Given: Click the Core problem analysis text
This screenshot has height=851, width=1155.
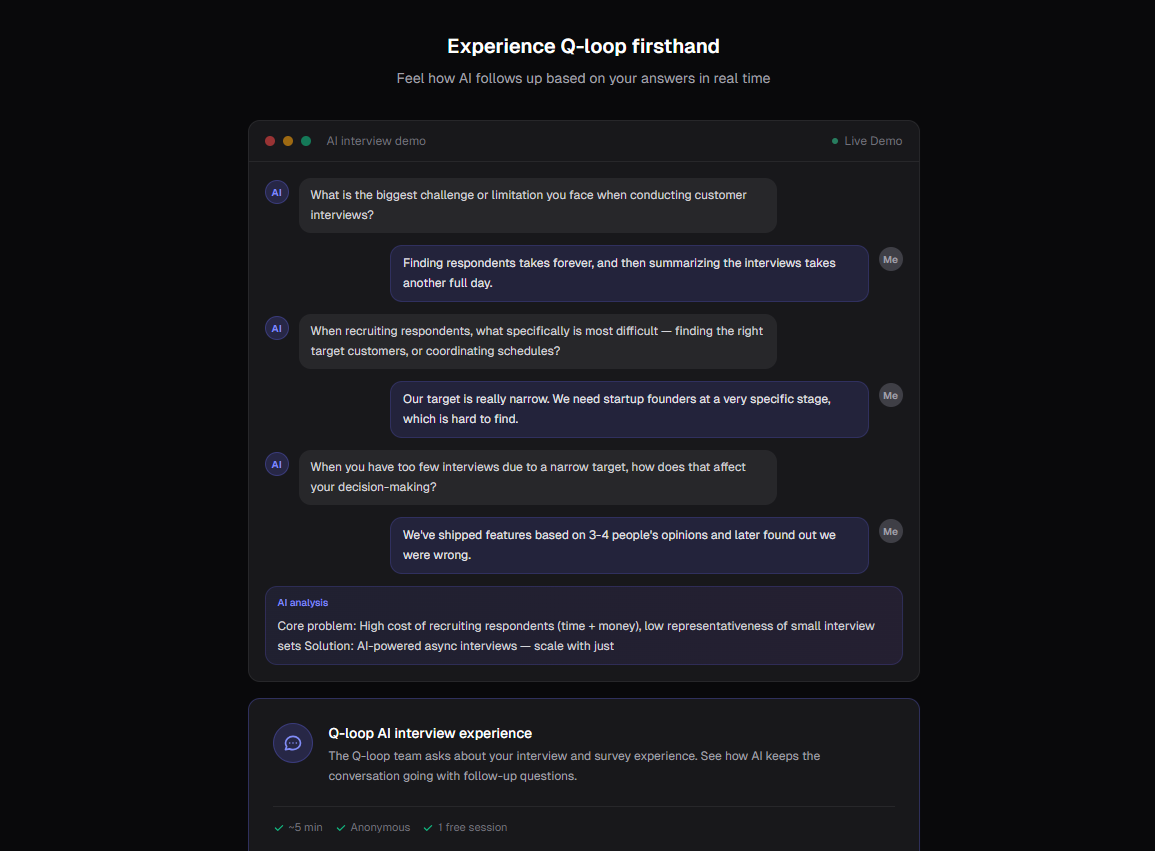Looking at the screenshot, I should pyautogui.click(x=576, y=636).
